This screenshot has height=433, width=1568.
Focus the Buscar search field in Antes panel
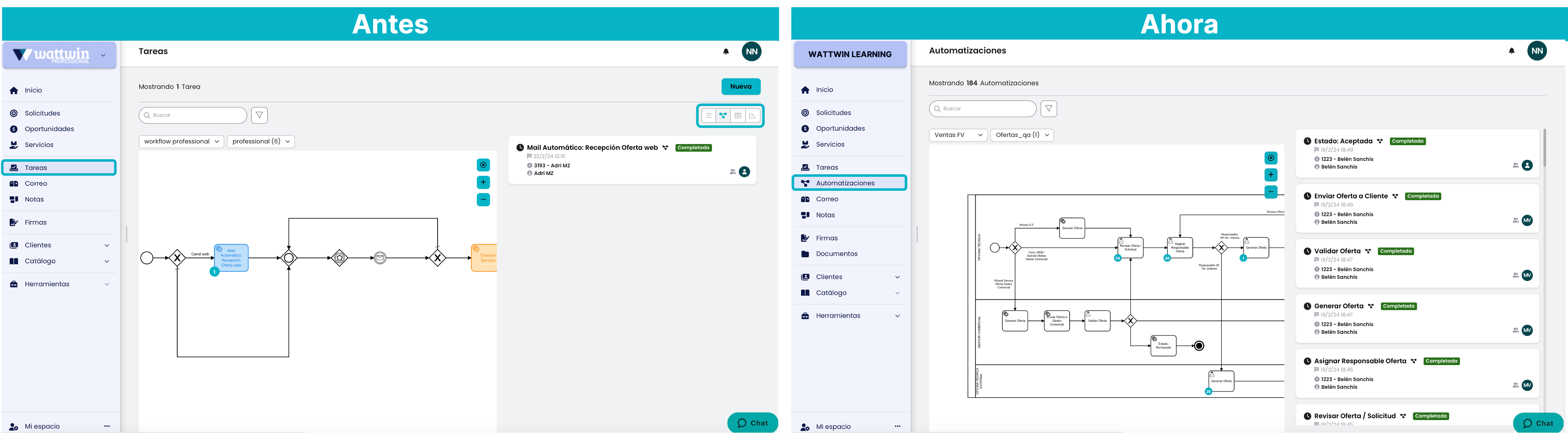193,115
